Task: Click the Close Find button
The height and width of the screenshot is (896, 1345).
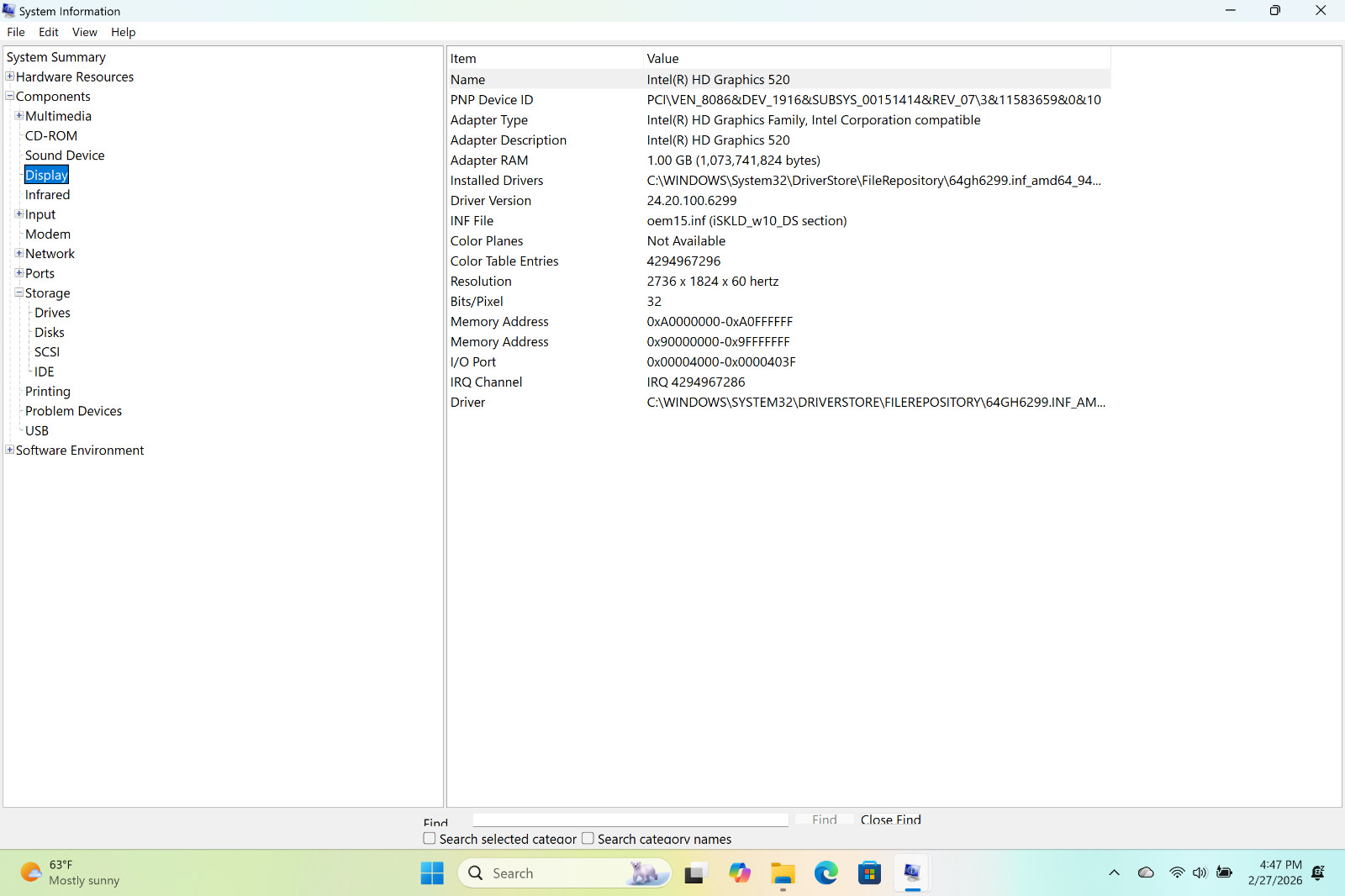Action: pyautogui.click(x=891, y=820)
